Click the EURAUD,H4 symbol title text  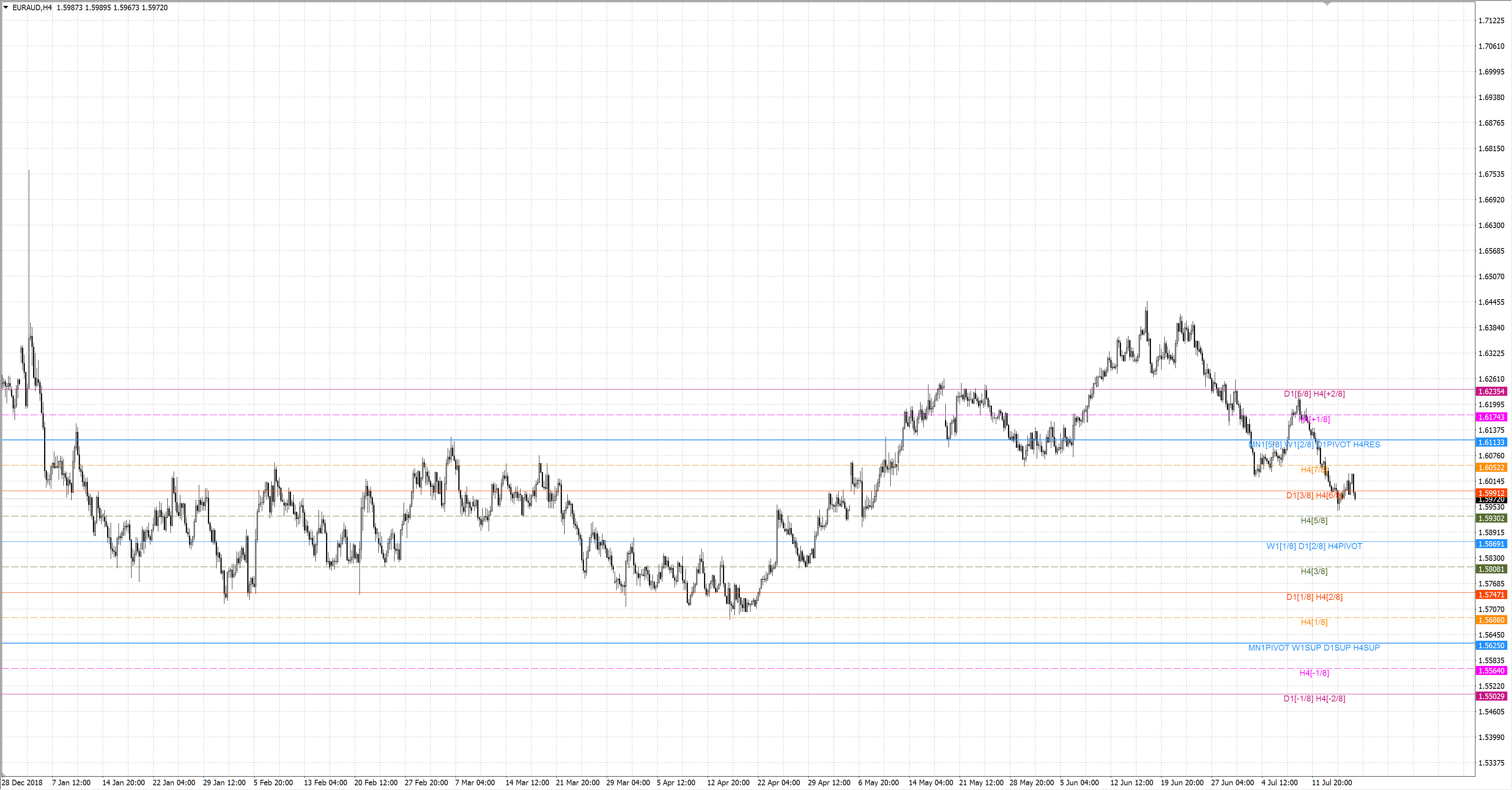32,7
